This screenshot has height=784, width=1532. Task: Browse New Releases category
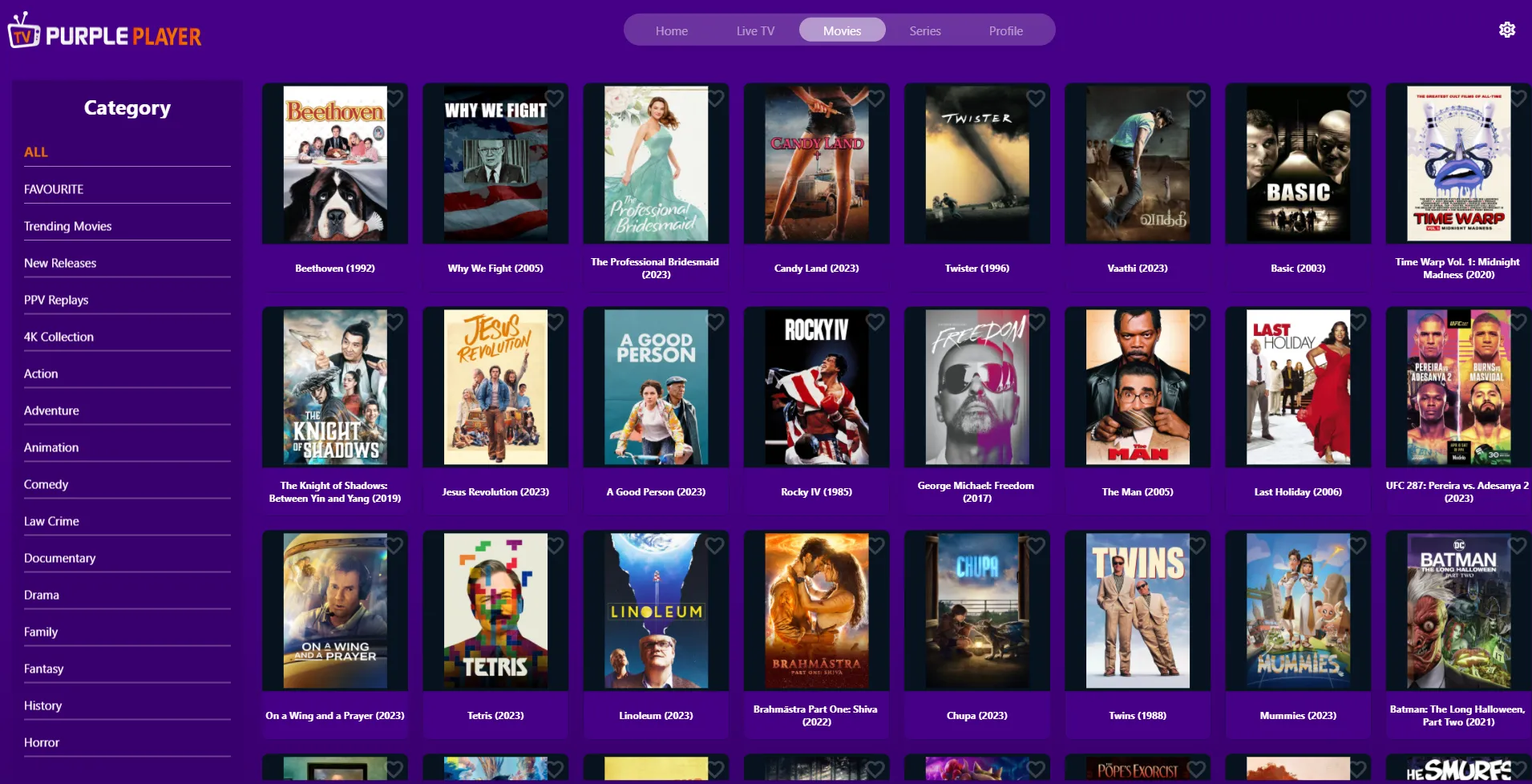pos(127,263)
